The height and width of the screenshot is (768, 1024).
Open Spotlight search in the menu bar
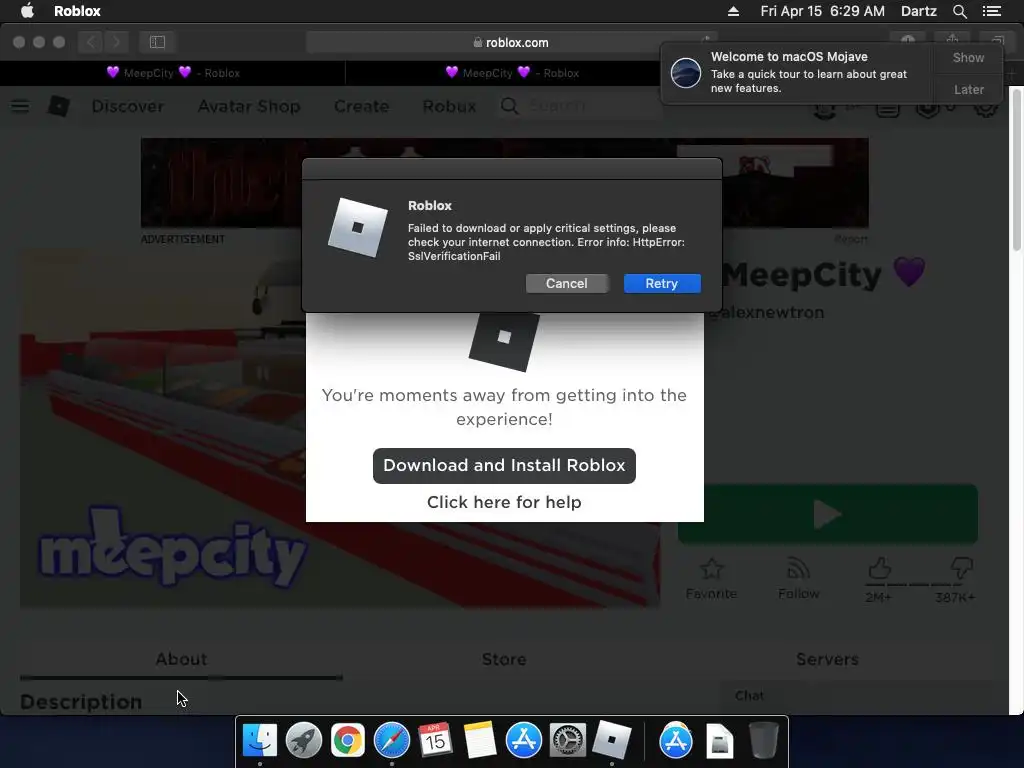click(x=959, y=11)
